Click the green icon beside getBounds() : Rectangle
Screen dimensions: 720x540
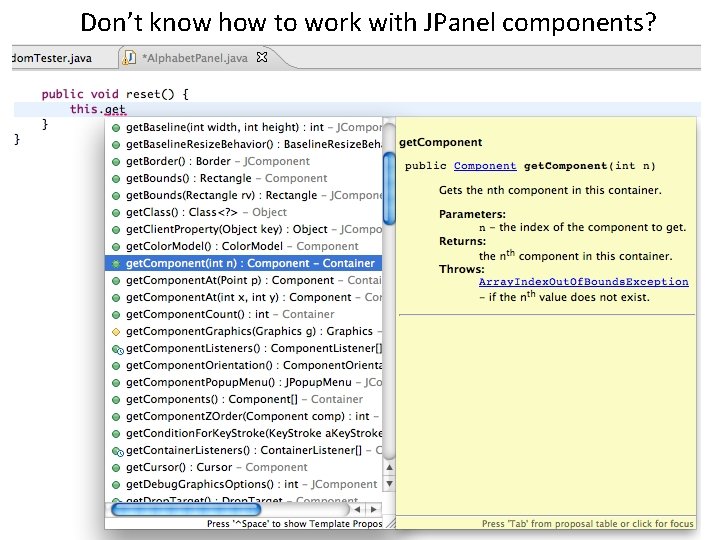(x=116, y=179)
